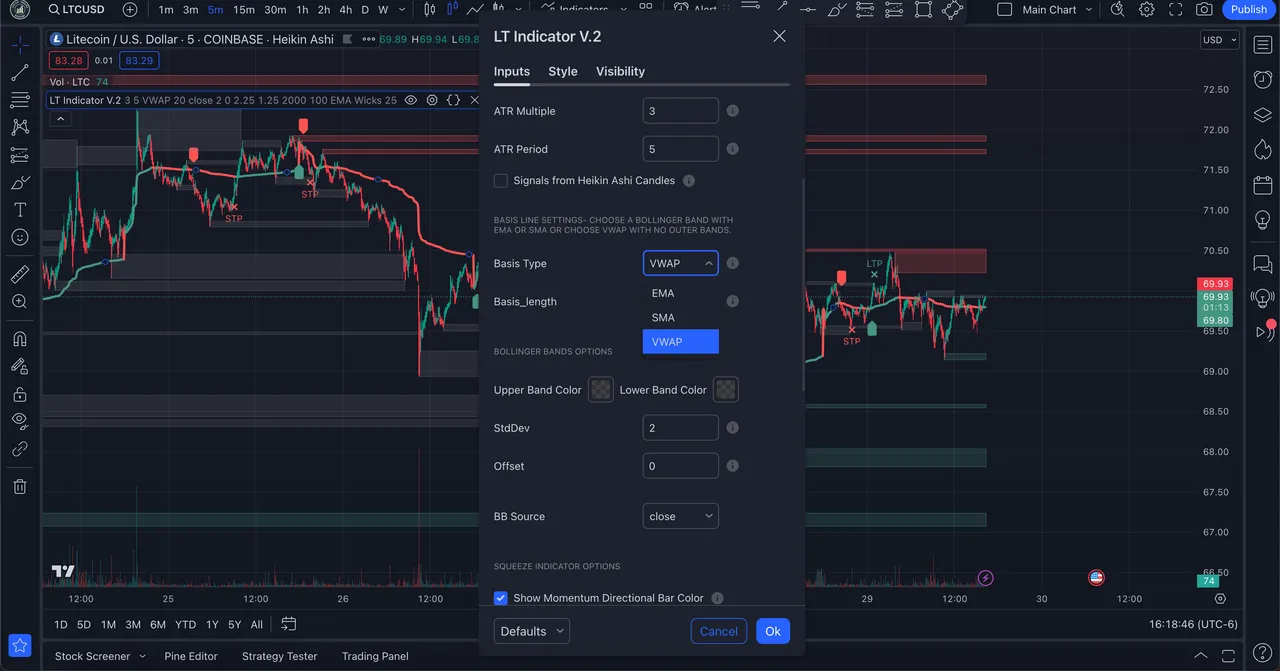Expand the timeframe interval chevron
Image resolution: width=1280 pixels, height=671 pixels.
click(x=404, y=10)
